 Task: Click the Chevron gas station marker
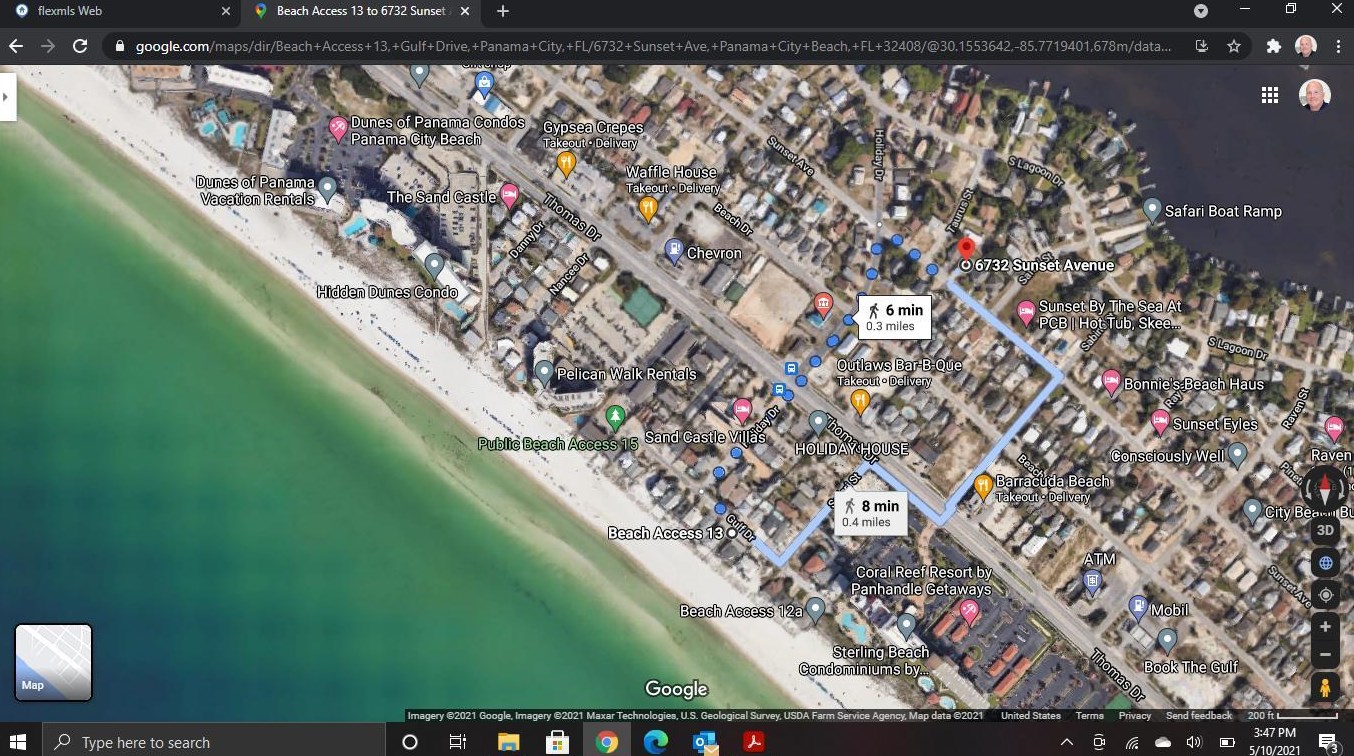675,249
